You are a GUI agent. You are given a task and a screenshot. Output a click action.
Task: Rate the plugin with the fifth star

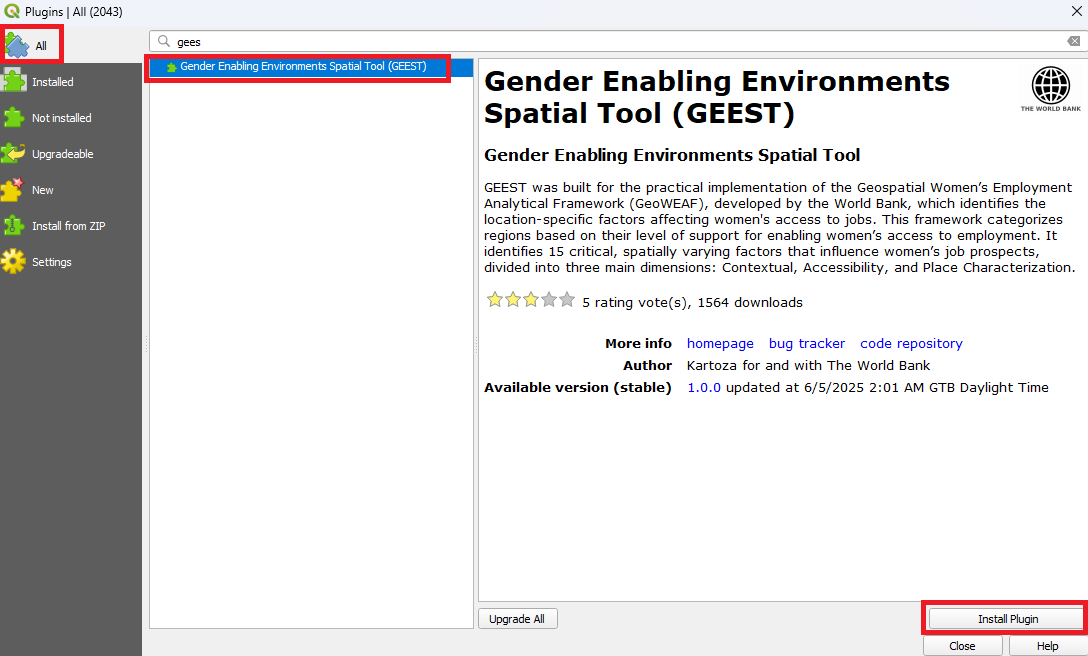click(567, 300)
